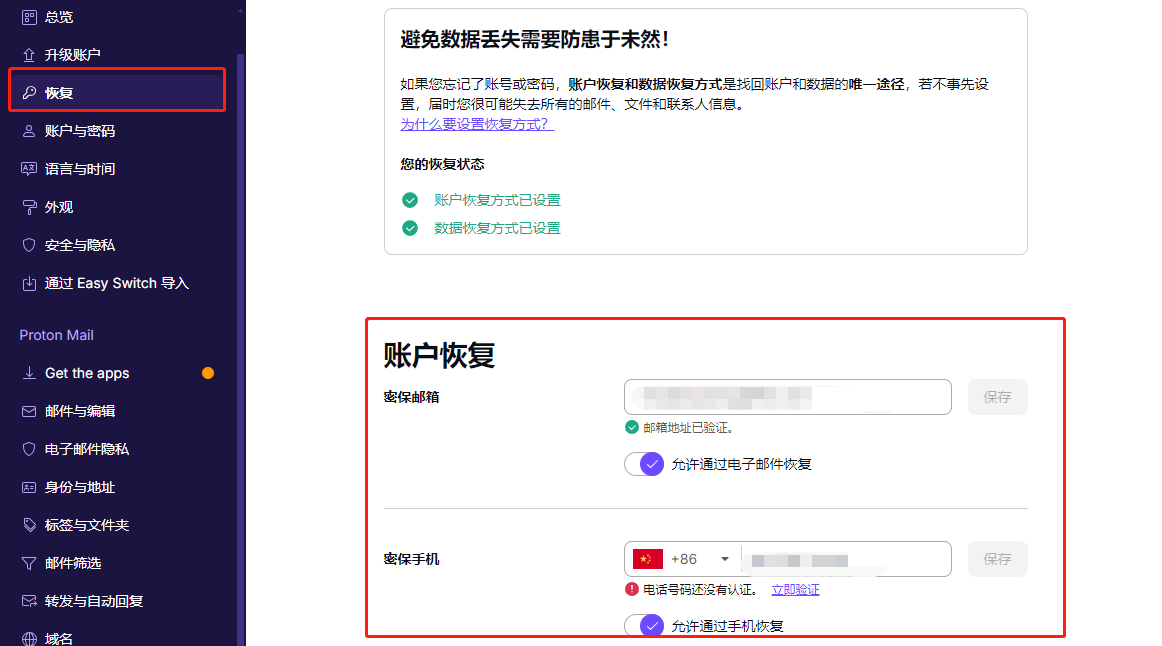Click the shield icon for 安全与隐私
Viewport: 1162px width, 646px height.
(29, 245)
